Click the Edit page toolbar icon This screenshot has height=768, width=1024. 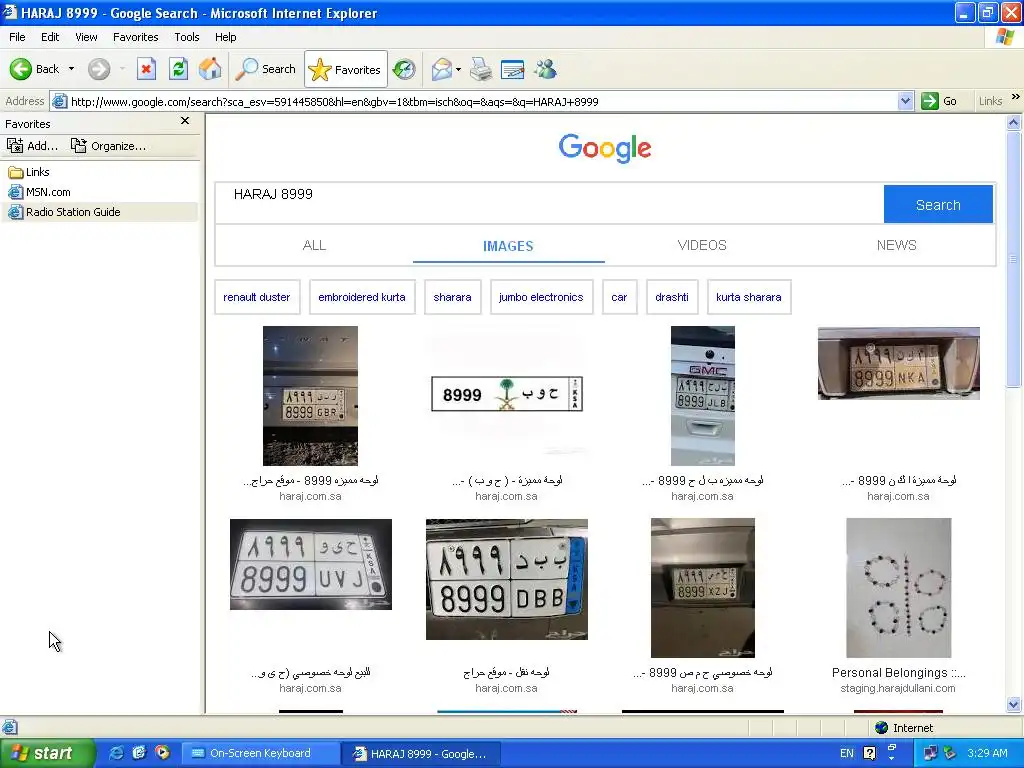(513, 69)
